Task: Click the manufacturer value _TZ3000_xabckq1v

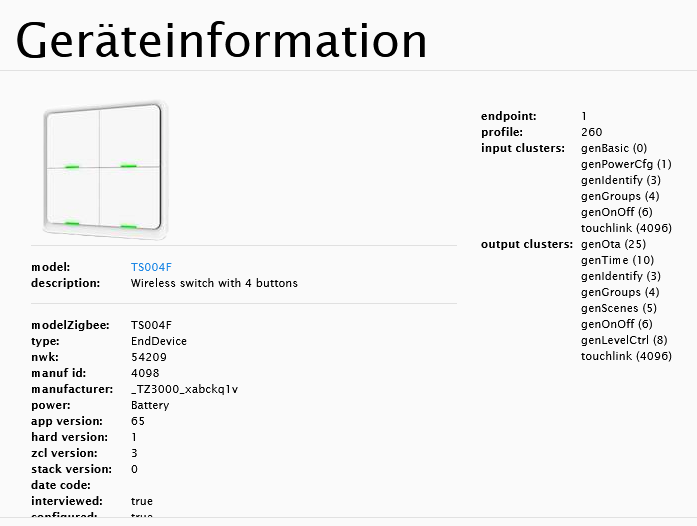Action: point(184,389)
